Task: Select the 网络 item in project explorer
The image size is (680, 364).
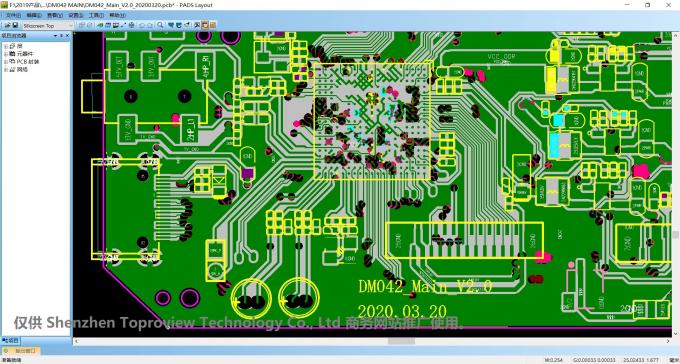Action: [x=22, y=69]
